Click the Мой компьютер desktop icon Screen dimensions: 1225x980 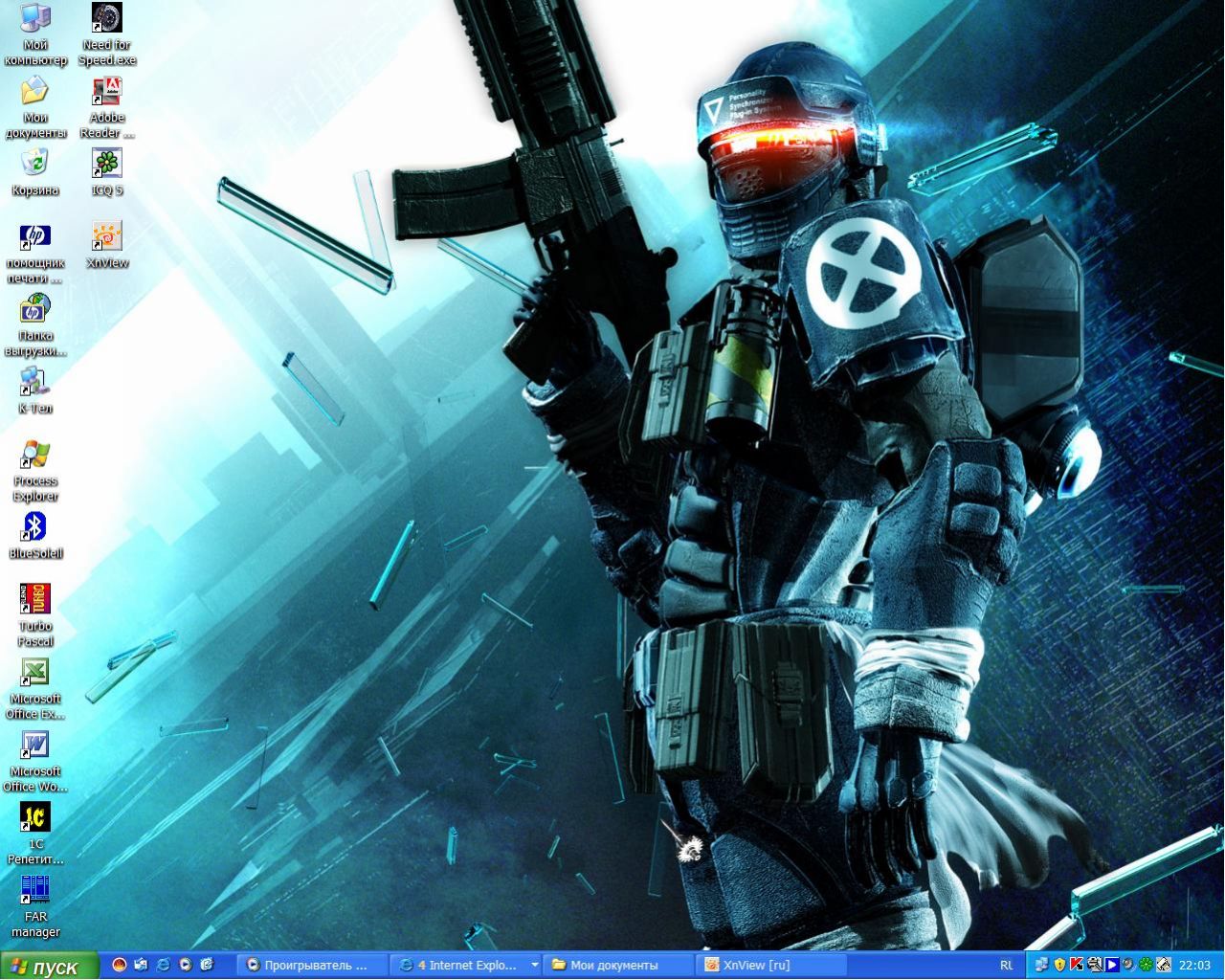click(35, 18)
